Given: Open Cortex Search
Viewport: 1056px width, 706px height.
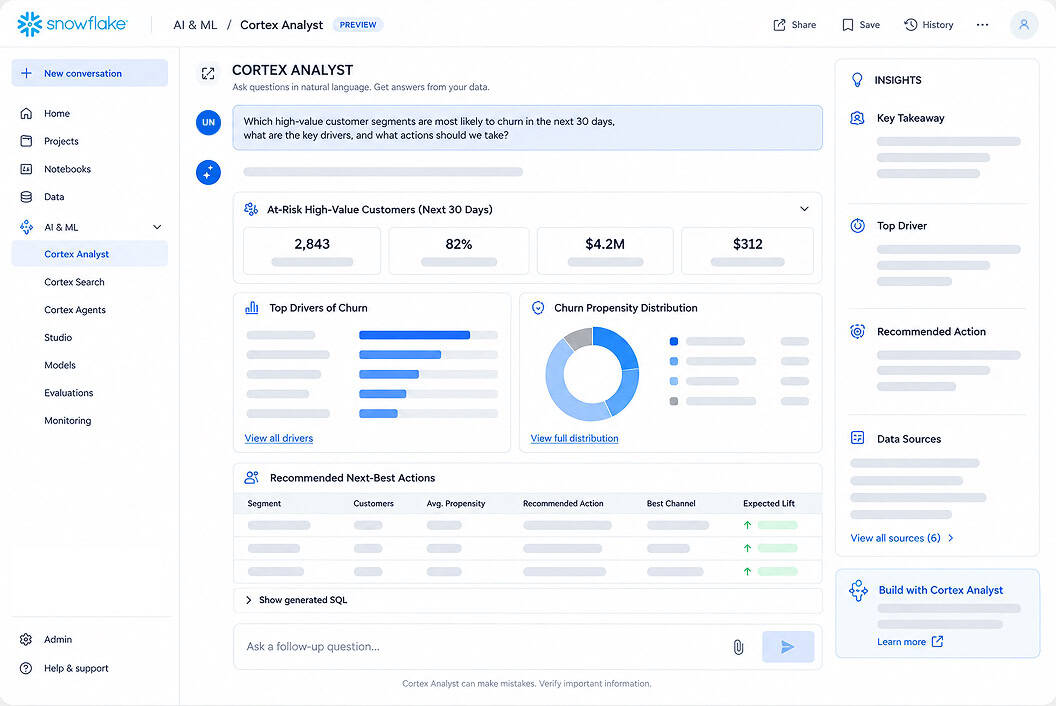Looking at the screenshot, I should [74, 282].
